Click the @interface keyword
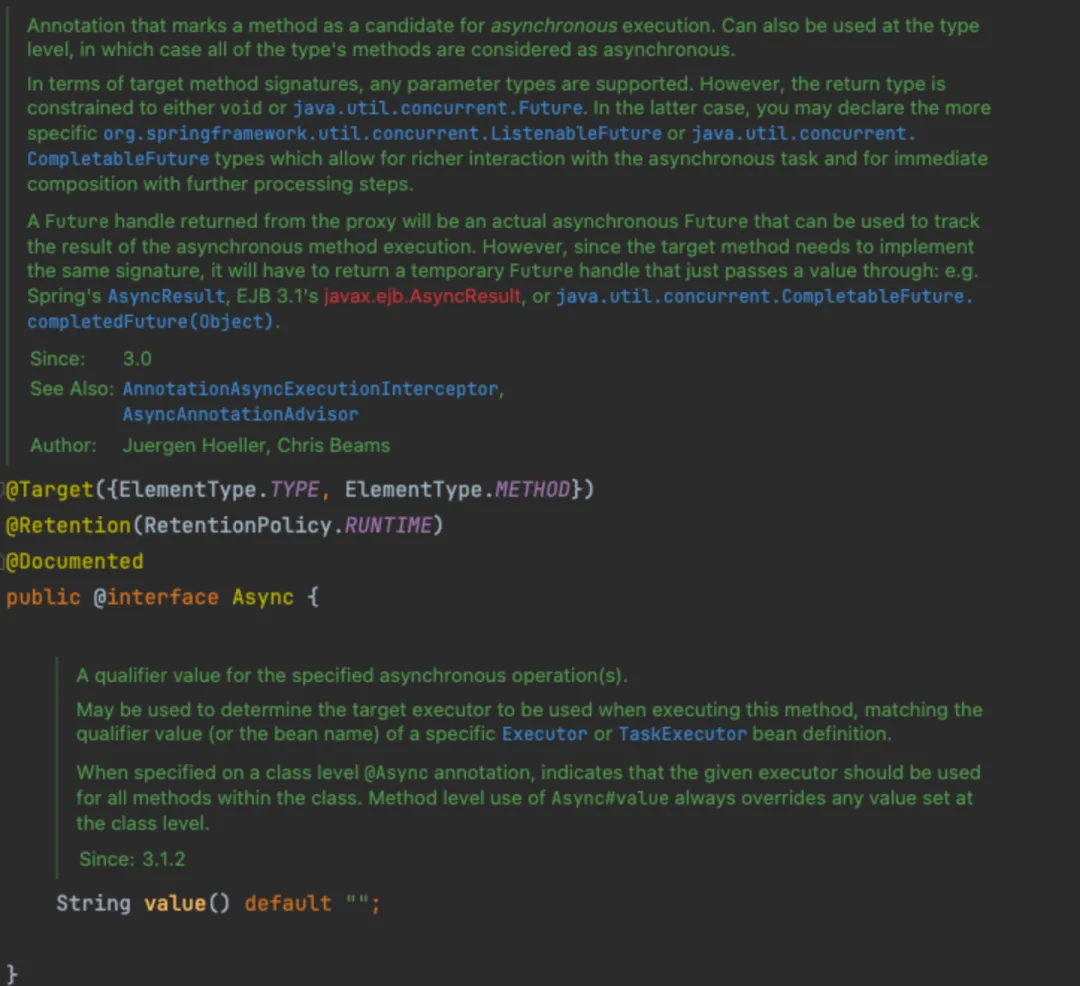The width and height of the screenshot is (1080, 986). coord(156,597)
